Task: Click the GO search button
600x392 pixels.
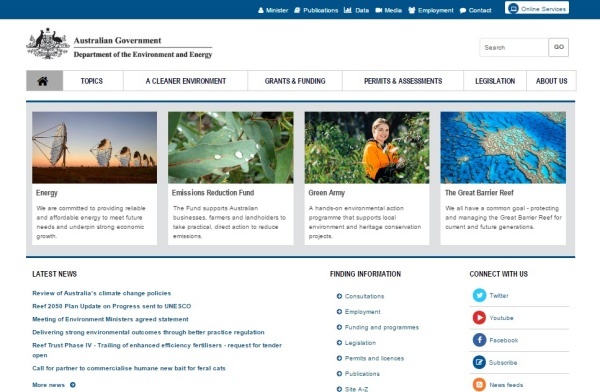Action: 559,47
